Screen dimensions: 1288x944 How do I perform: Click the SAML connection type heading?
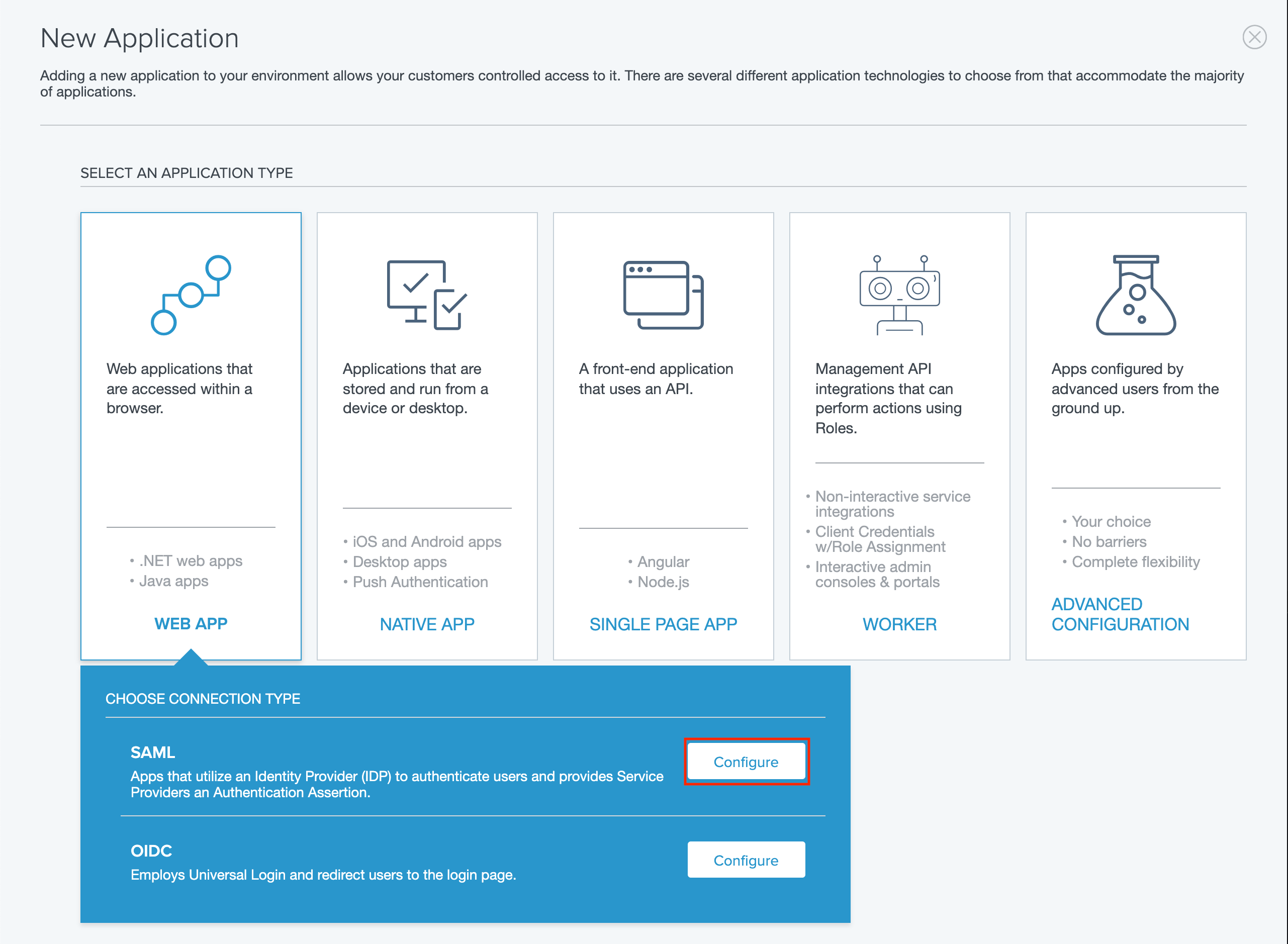pyautogui.click(x=152, y=752)
